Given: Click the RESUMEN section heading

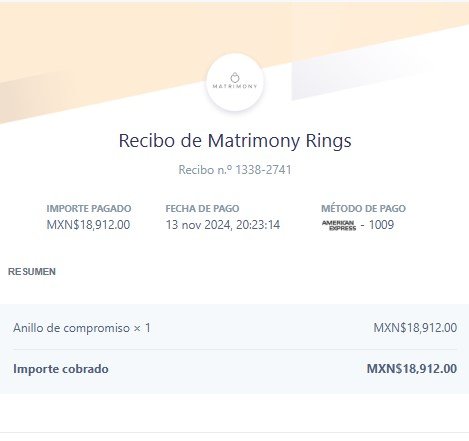Looking at the screenshot, I should [32, 272].
